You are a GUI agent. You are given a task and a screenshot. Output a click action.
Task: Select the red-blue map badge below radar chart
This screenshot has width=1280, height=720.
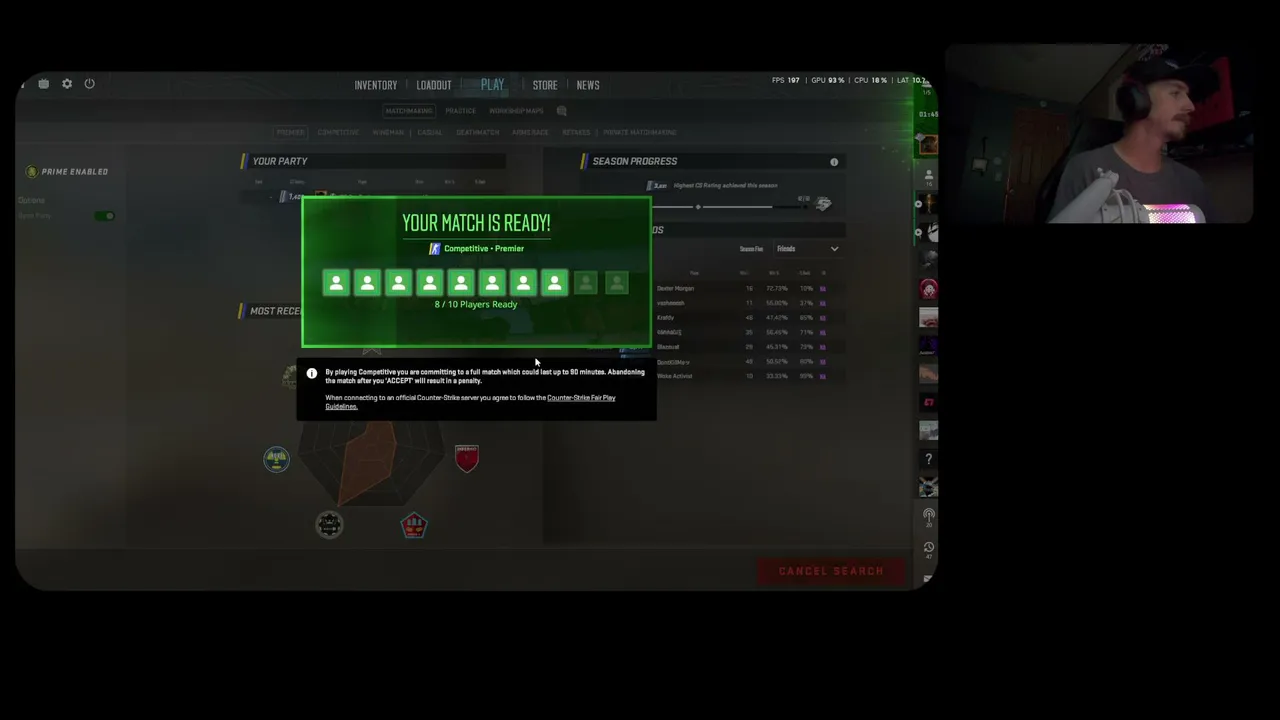pos(414,525)
